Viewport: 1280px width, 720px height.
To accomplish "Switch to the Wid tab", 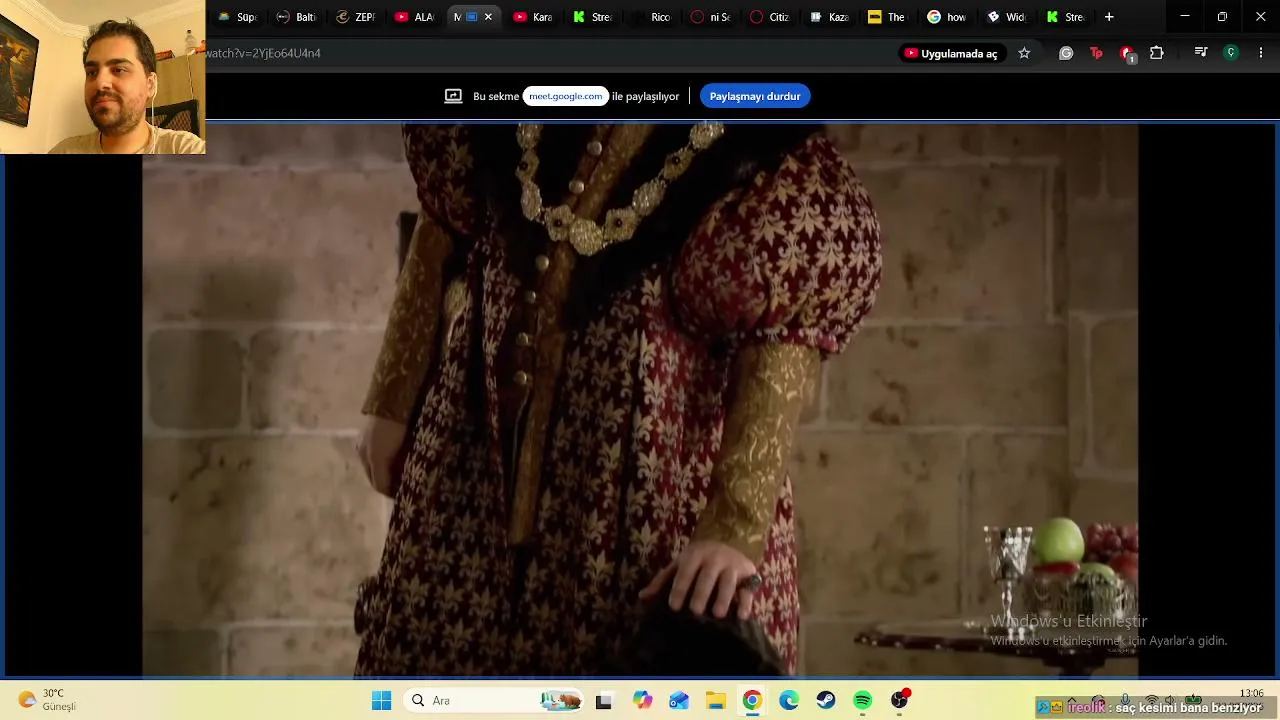I will (x=1006, y=17).
